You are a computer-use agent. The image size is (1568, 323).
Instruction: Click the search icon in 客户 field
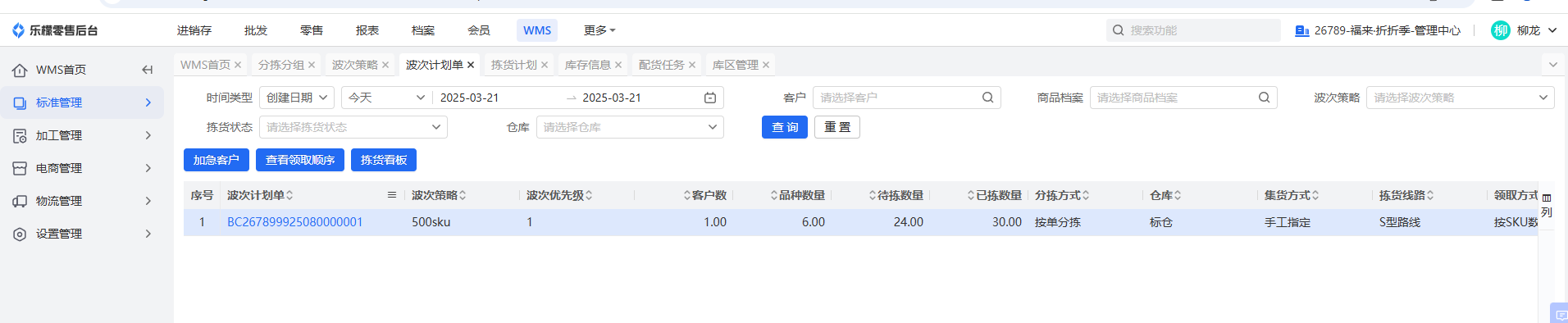(988, 98)
